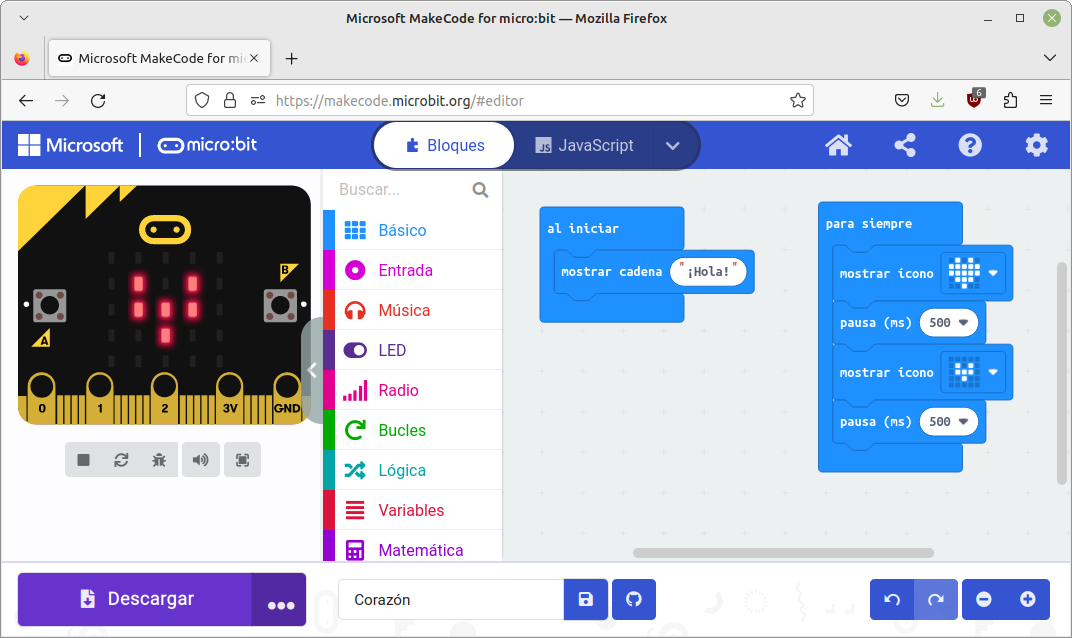Restart the simulator

click(x=121, y=460)
